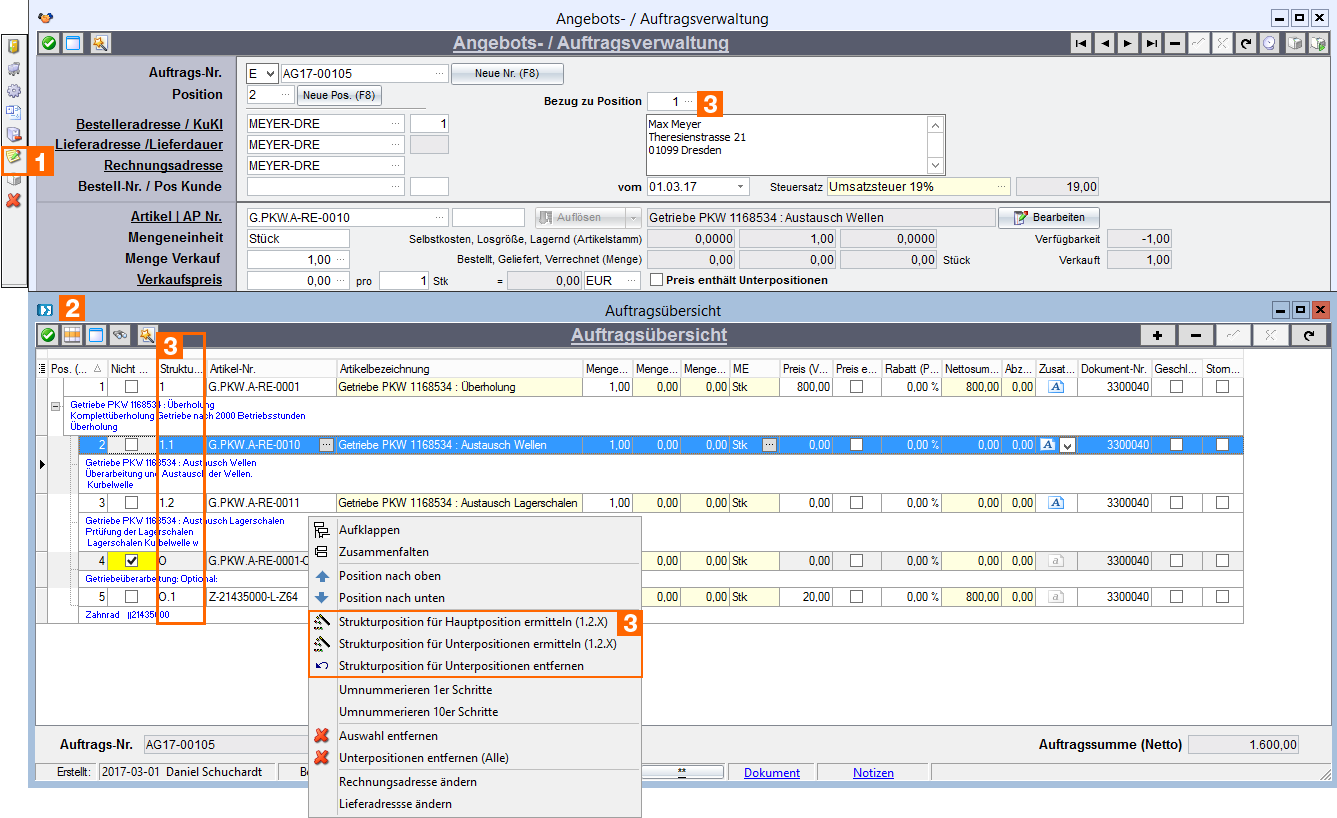Click the binoculars search icon in Auftragsübersicht toolbar

120,334
